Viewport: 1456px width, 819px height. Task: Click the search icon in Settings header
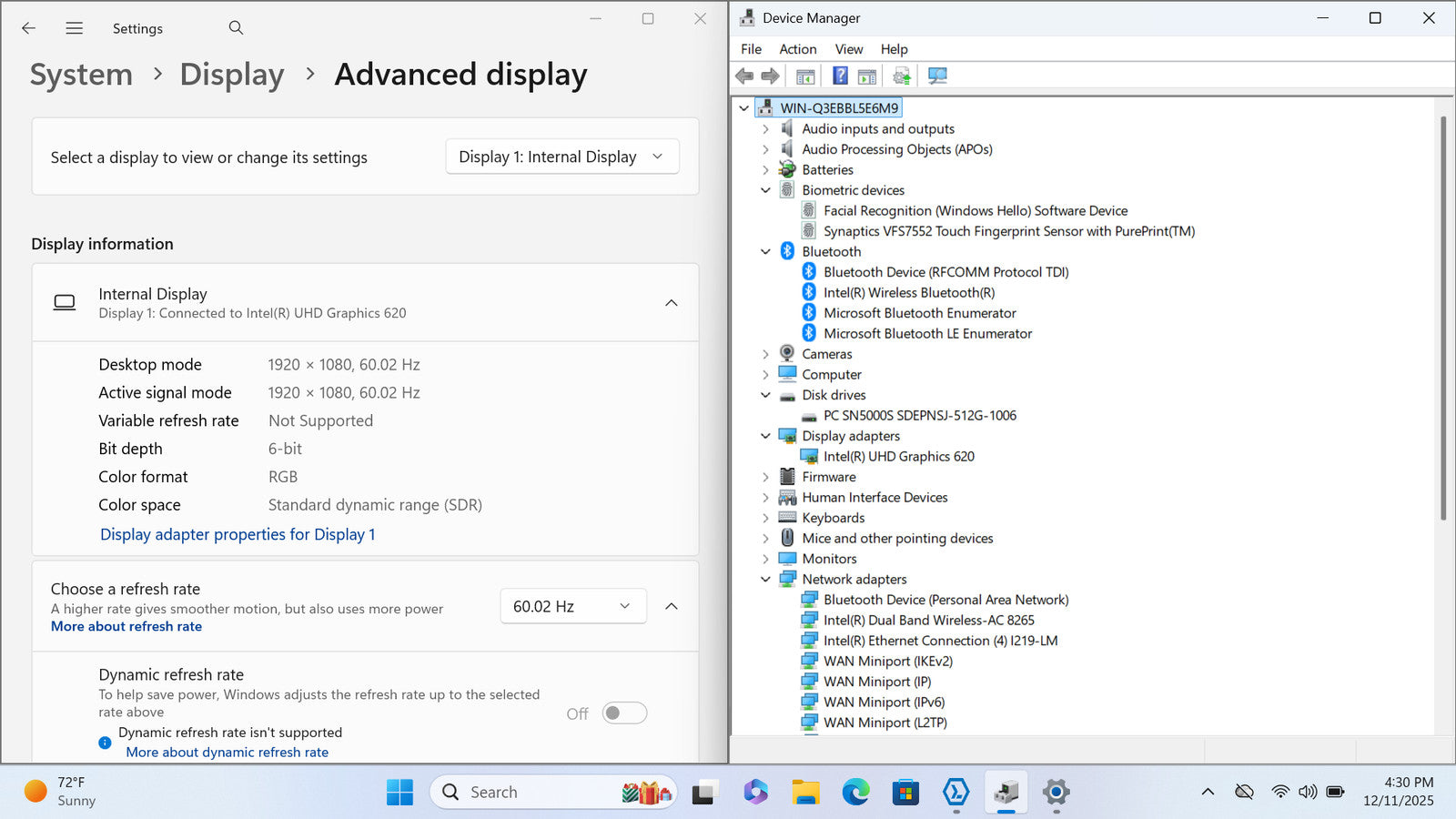(x=236, y=28)
